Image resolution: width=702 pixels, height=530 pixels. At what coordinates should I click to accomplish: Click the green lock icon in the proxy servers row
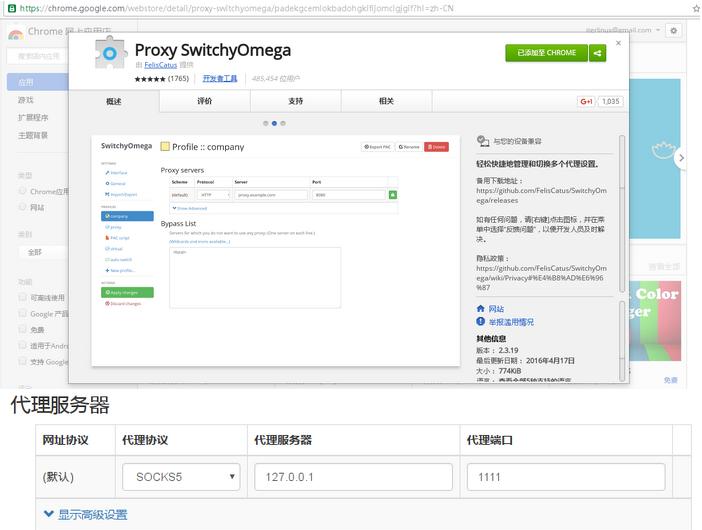click(x=393, y=195)
